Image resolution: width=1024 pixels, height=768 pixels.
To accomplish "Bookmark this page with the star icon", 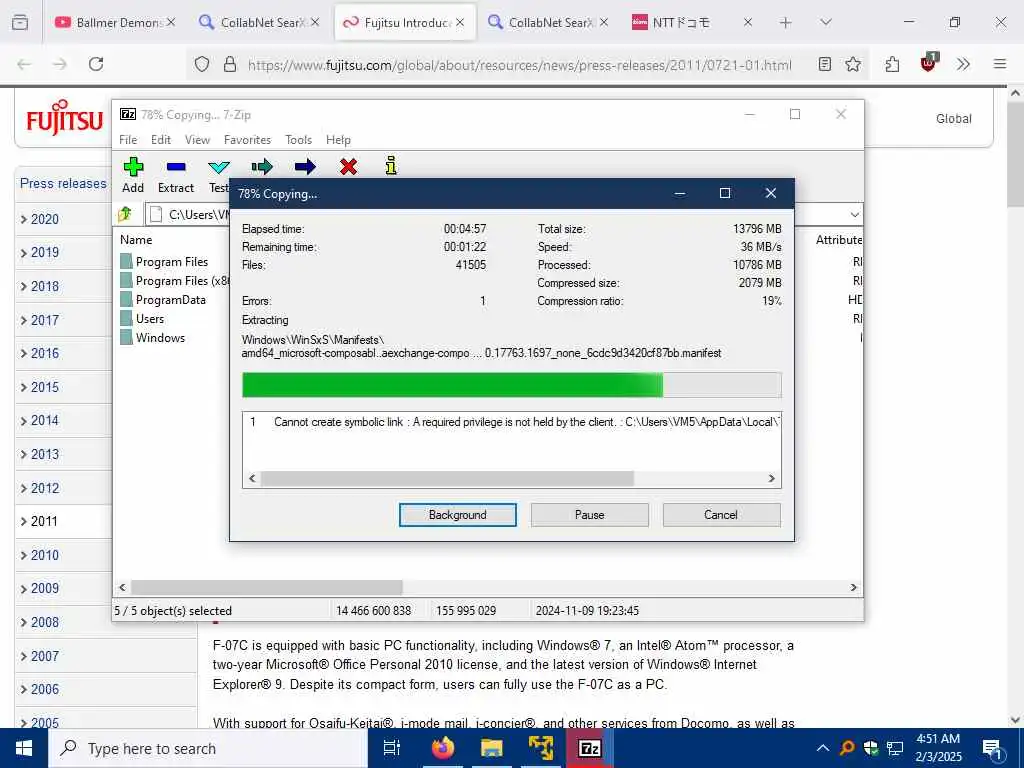I will (853, 64).
